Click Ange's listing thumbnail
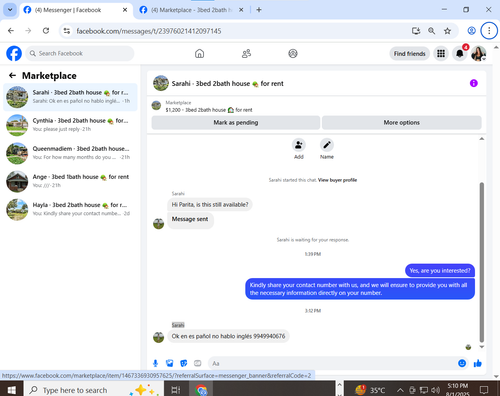The width and height of the screenshot is (500, 396). [x=17, y=181]
